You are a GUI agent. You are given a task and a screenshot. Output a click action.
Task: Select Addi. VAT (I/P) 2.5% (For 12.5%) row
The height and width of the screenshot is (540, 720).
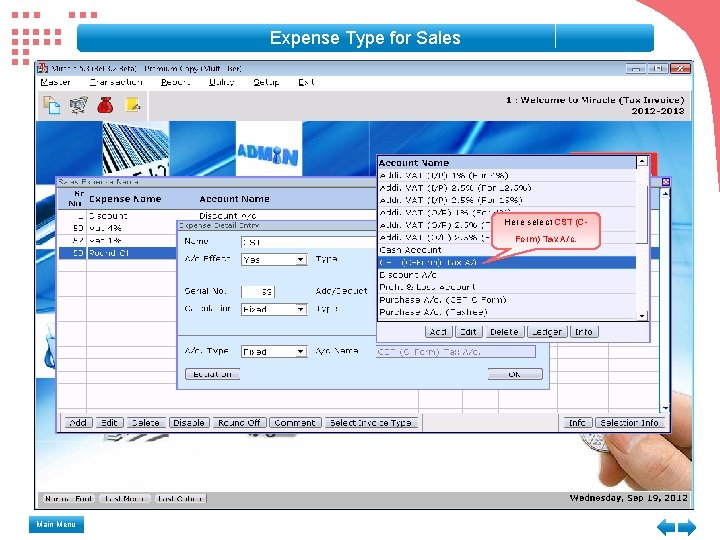pos(506,188)
